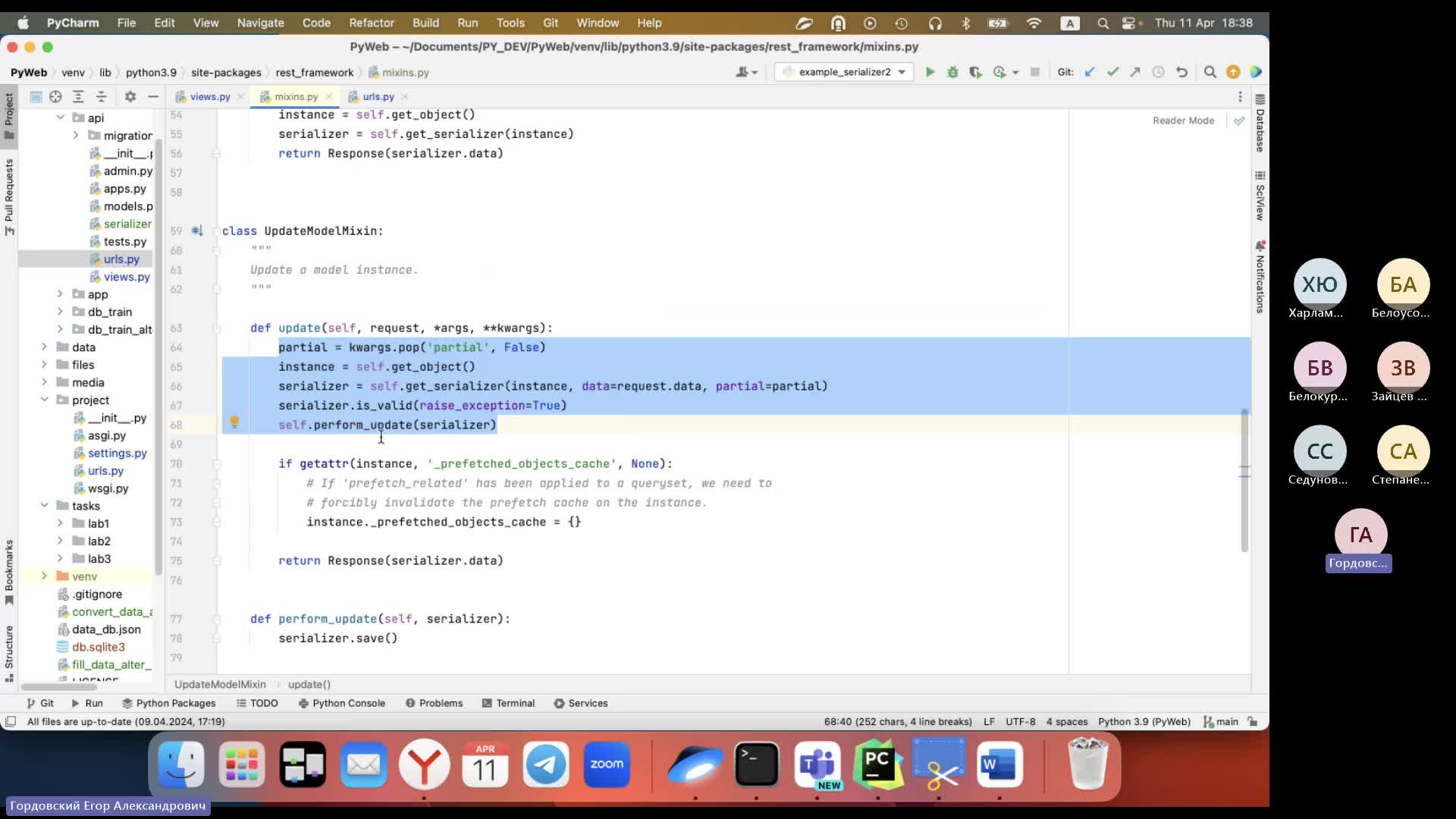Screen dimensions: 1456x819
Task: Update project from Git (blue arrow)
Action: coord(1090,72)
